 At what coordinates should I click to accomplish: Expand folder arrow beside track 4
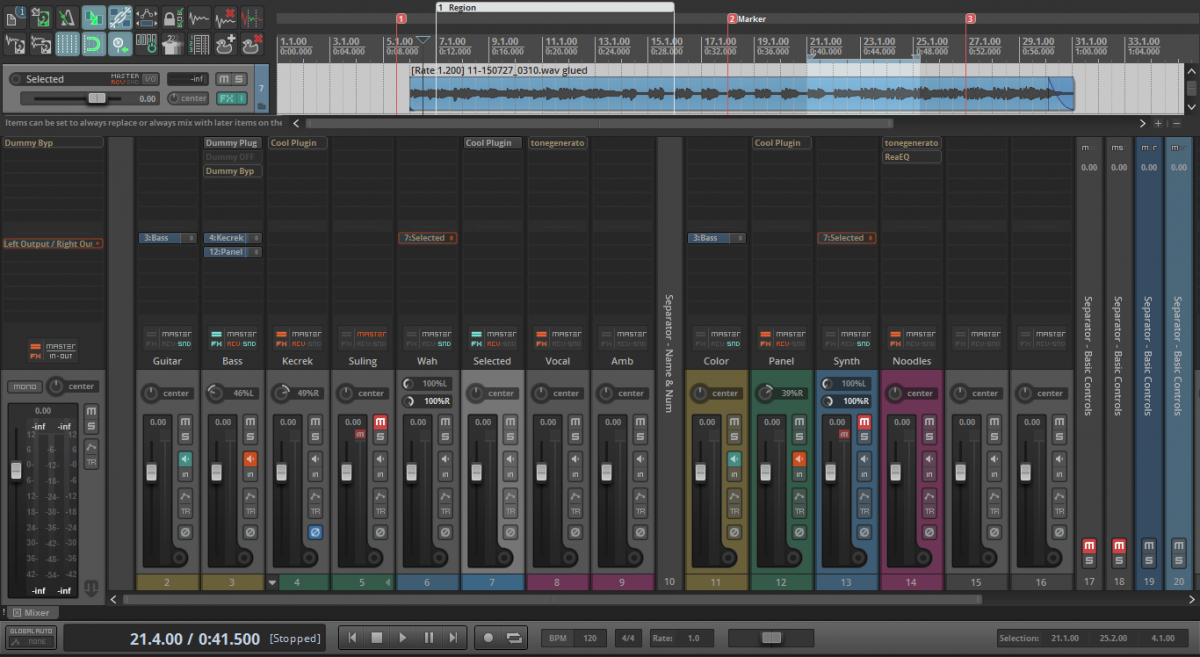point(273,582)
